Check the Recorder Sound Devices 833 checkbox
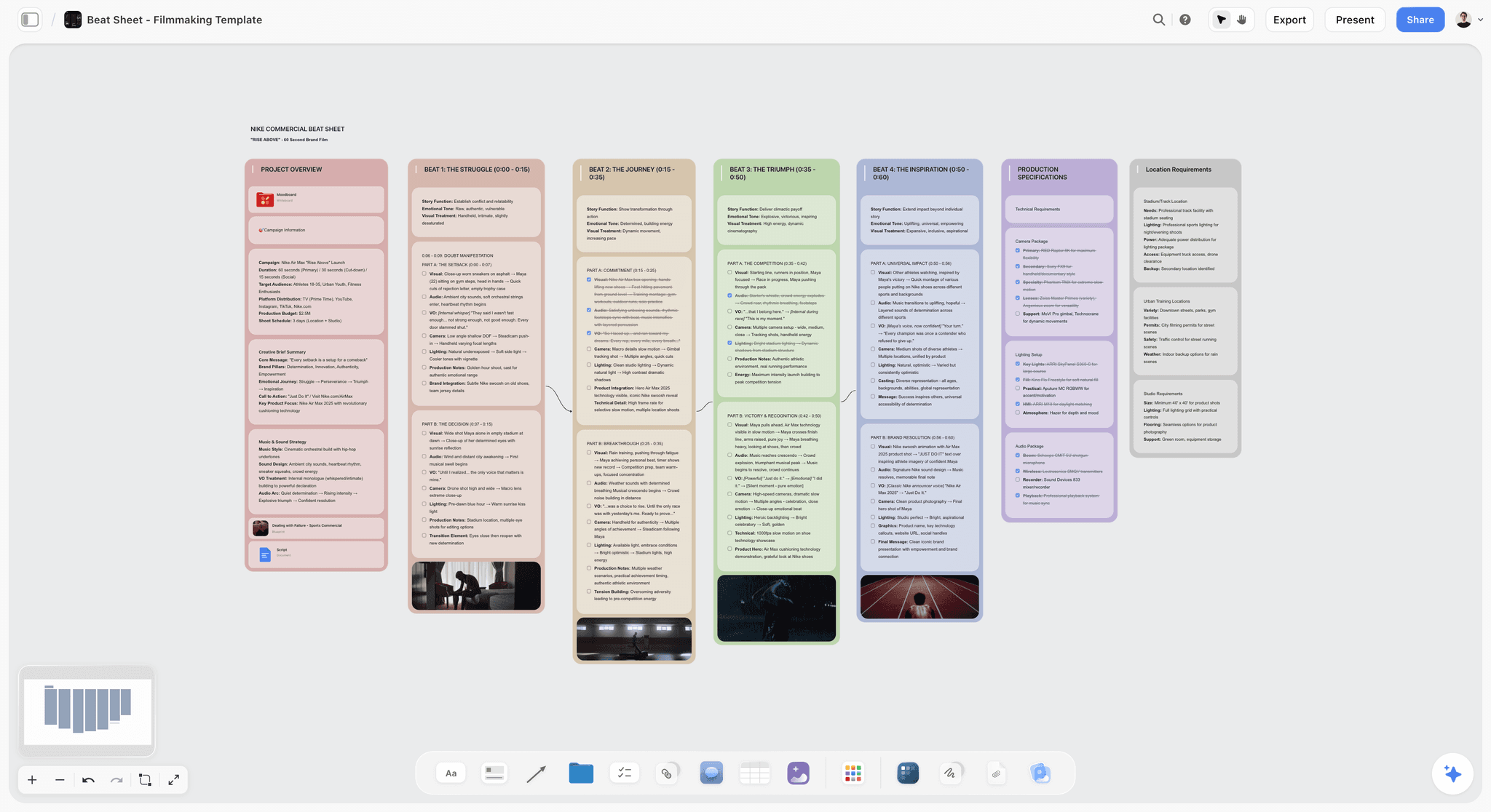 tap(1018, 479)
